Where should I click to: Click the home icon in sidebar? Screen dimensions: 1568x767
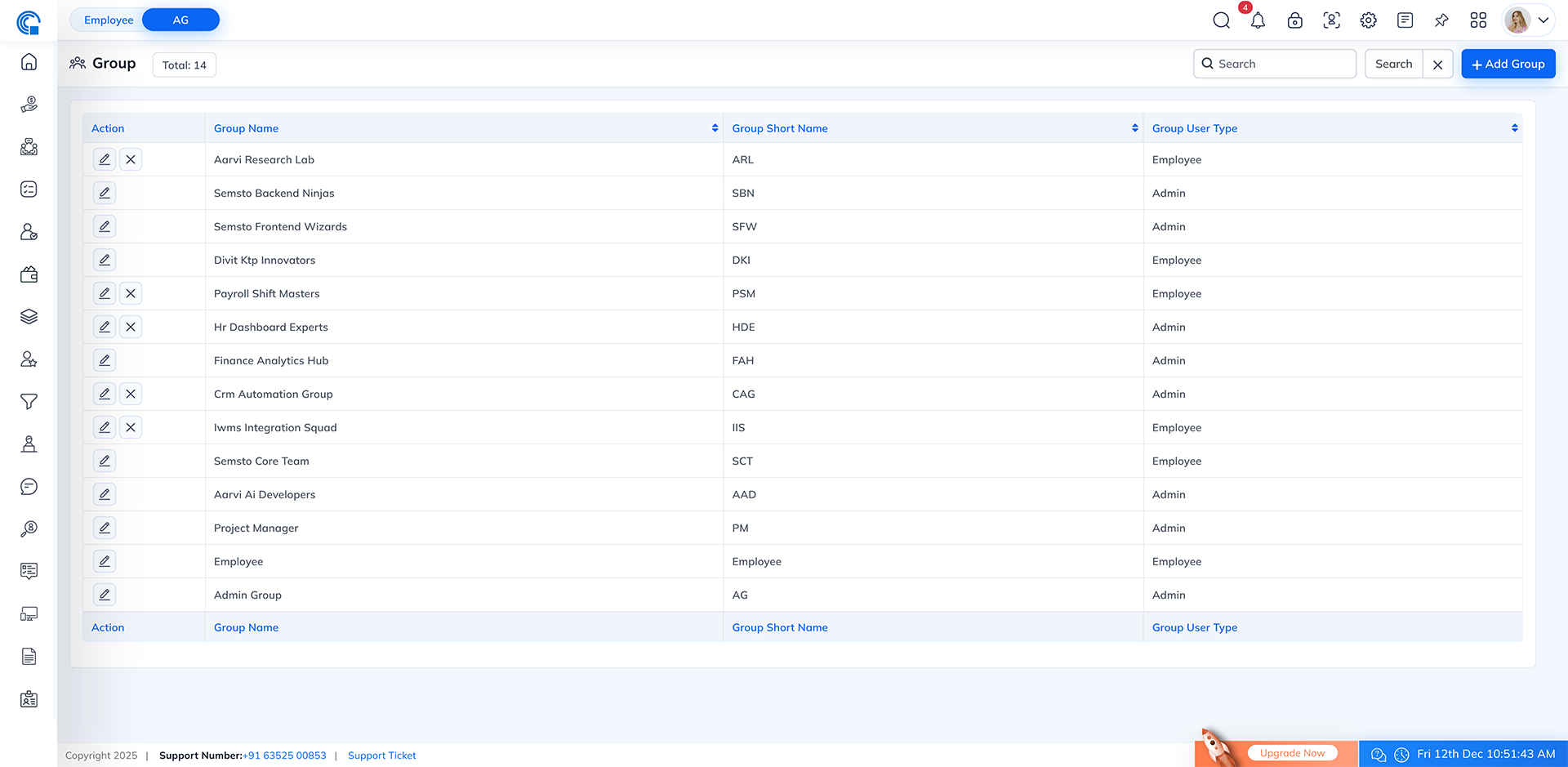29,62
